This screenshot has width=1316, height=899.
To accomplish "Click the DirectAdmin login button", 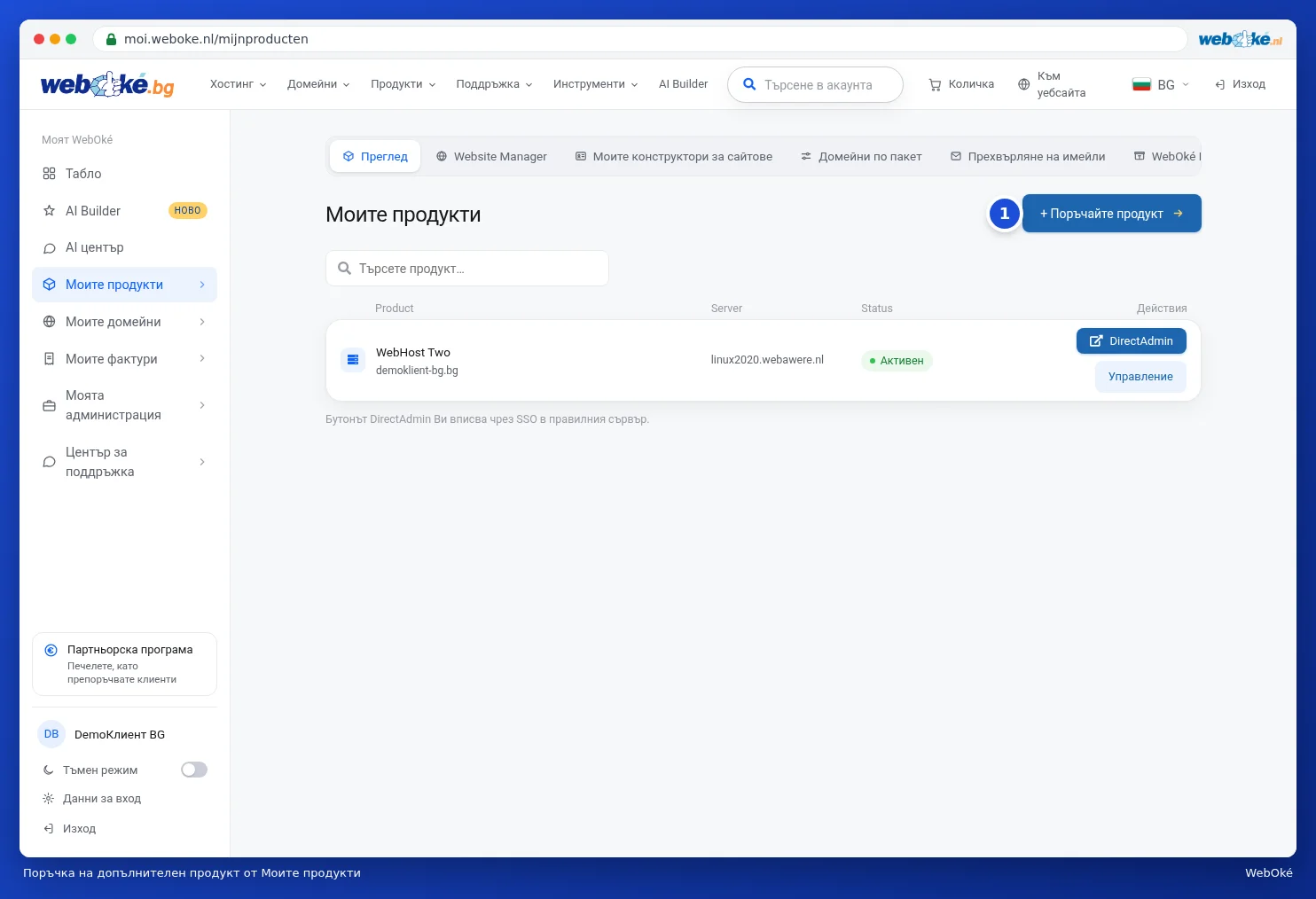I will (x=1132, y=341).
